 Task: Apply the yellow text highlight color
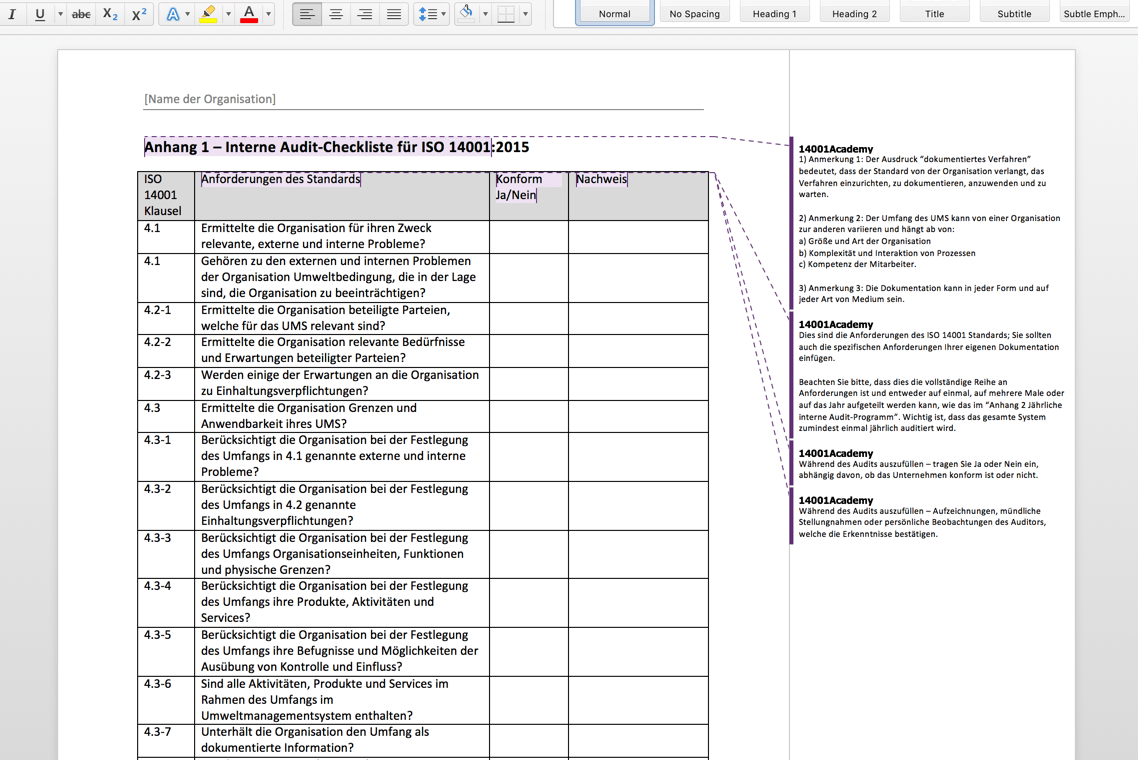coord(208,14)
